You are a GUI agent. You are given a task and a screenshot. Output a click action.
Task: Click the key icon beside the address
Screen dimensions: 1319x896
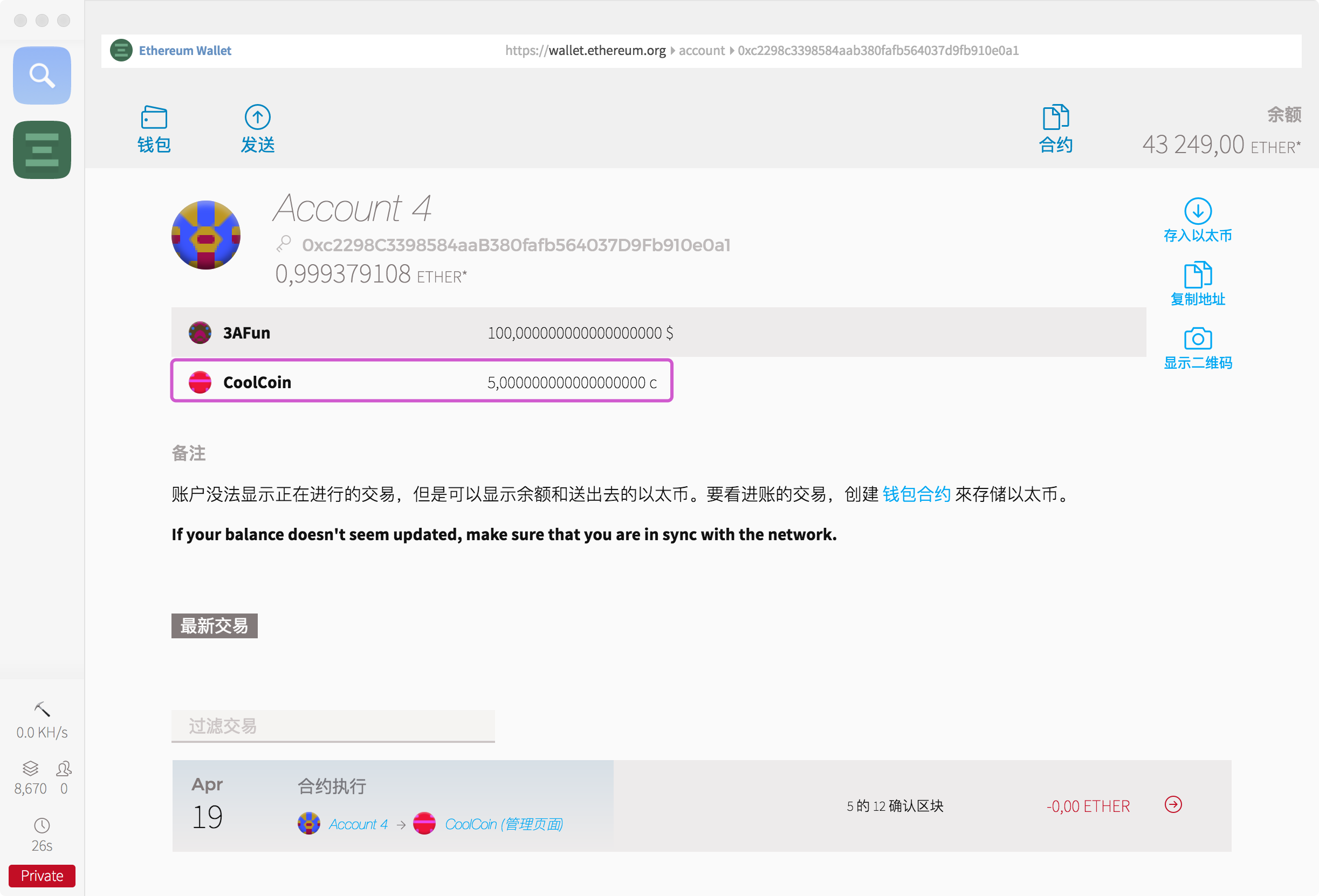click(x=284, y=244)
